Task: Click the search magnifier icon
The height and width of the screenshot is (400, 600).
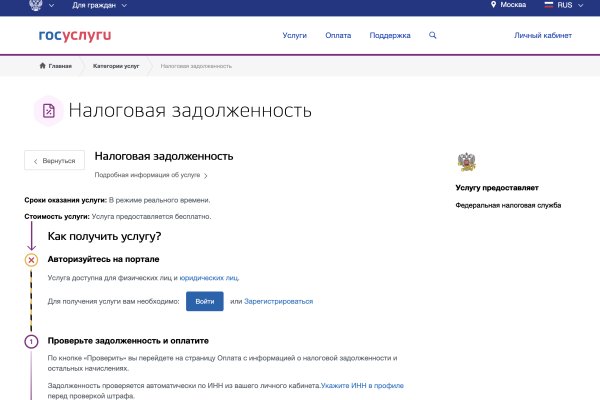Action: point(433,35)
